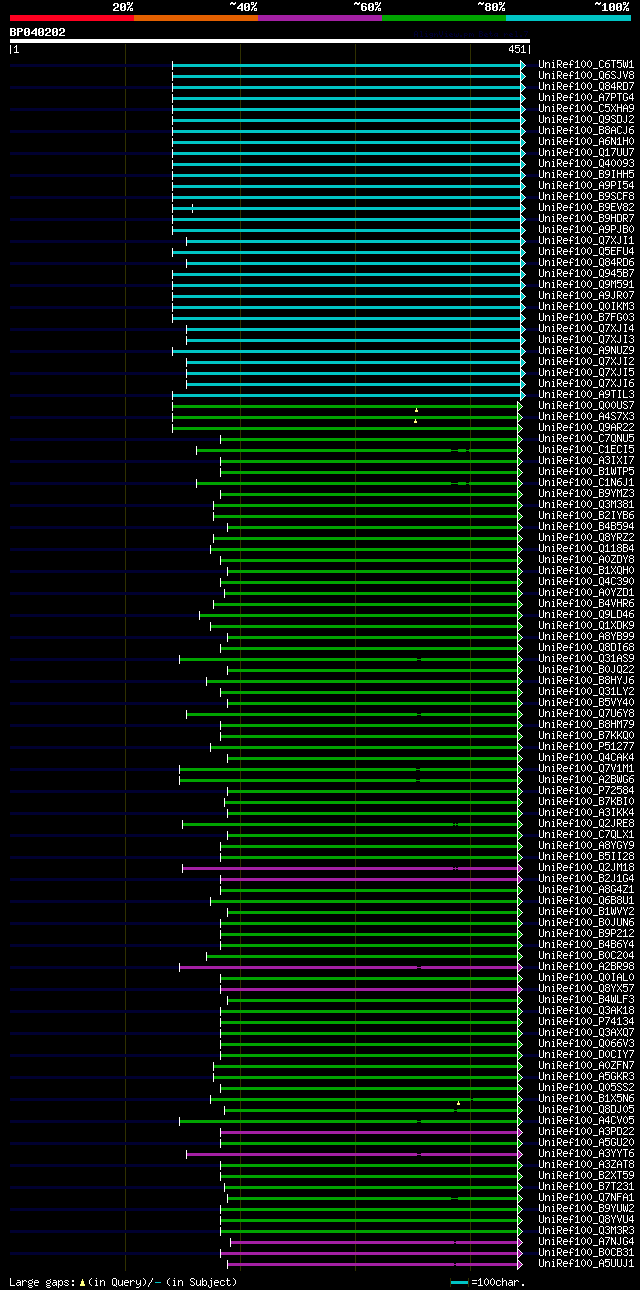Viewport: 640px width, 1290px height.
Task: Click the cyan 100char scale legend bar
Action: click(460, 1282)
